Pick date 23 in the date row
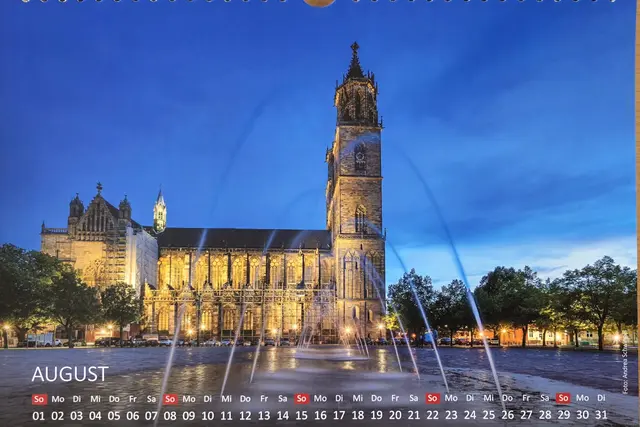This screenshot has width=640, height=427. [x=451, y=415]
